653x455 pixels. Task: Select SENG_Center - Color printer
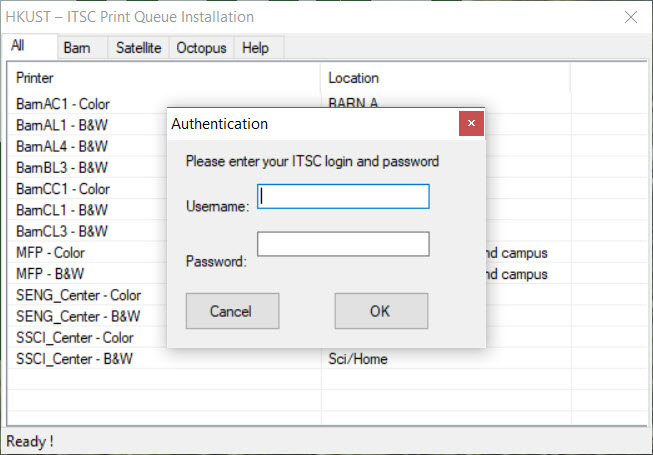(x=78, y=295)
